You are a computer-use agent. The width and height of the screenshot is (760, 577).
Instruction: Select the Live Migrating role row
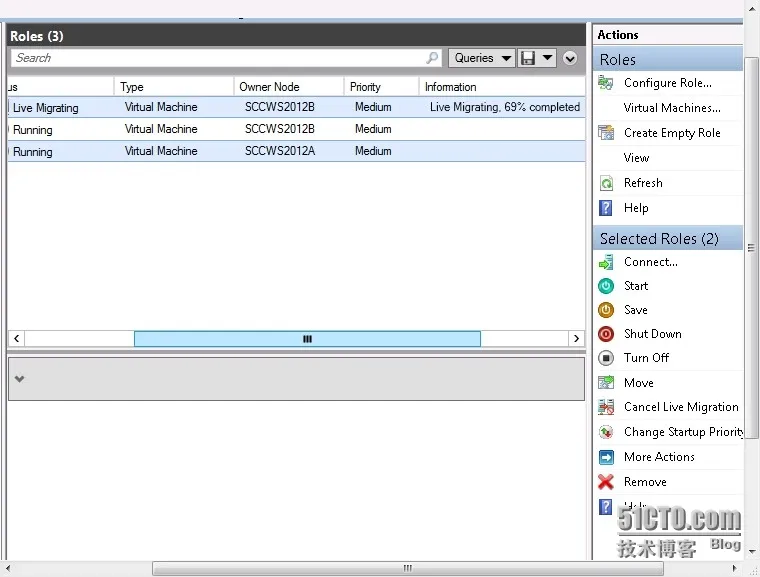296,107
